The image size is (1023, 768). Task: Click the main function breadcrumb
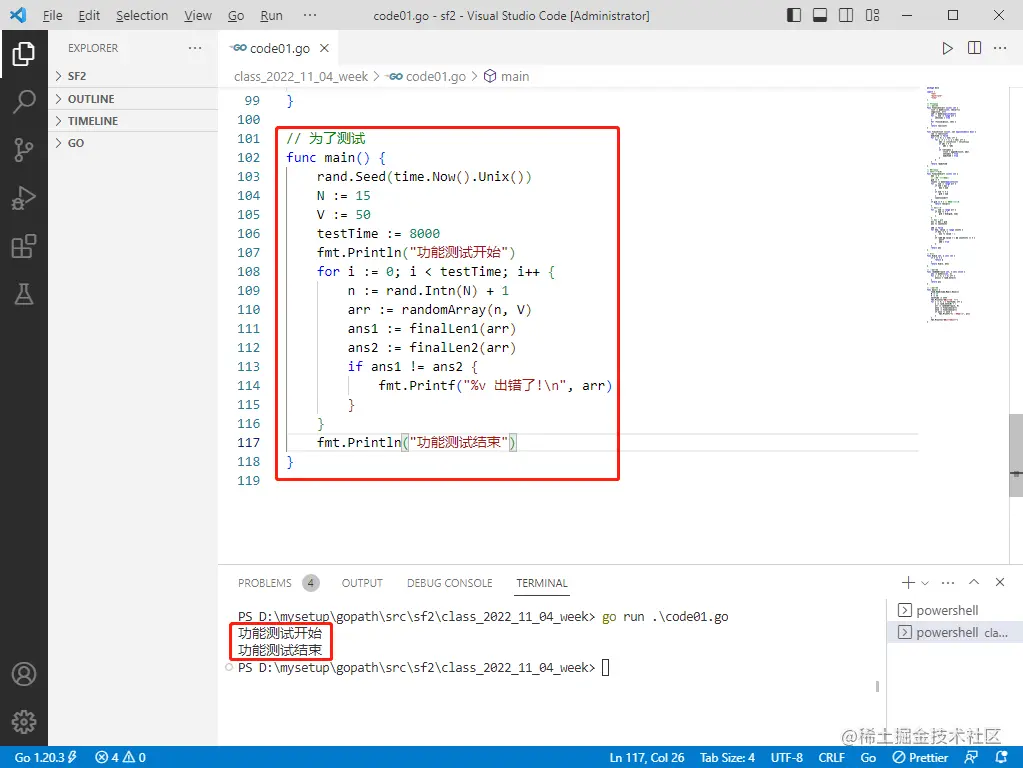pos(506,76)
